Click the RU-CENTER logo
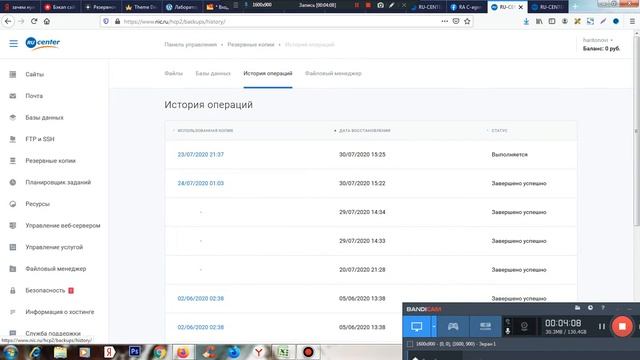 [x=42, y=43]
